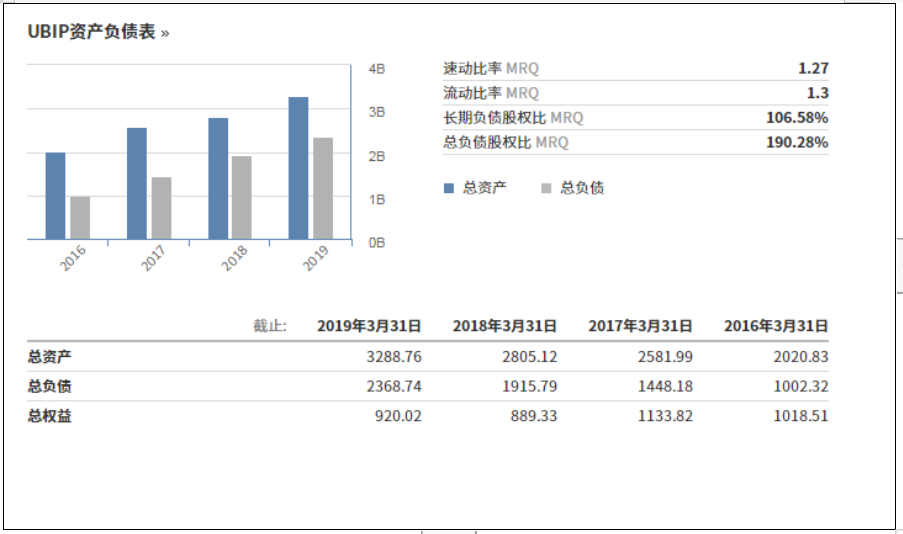Select the 流动比率 MRQ label
This screenshot has width=903, height=534.
tap(491, 93)
